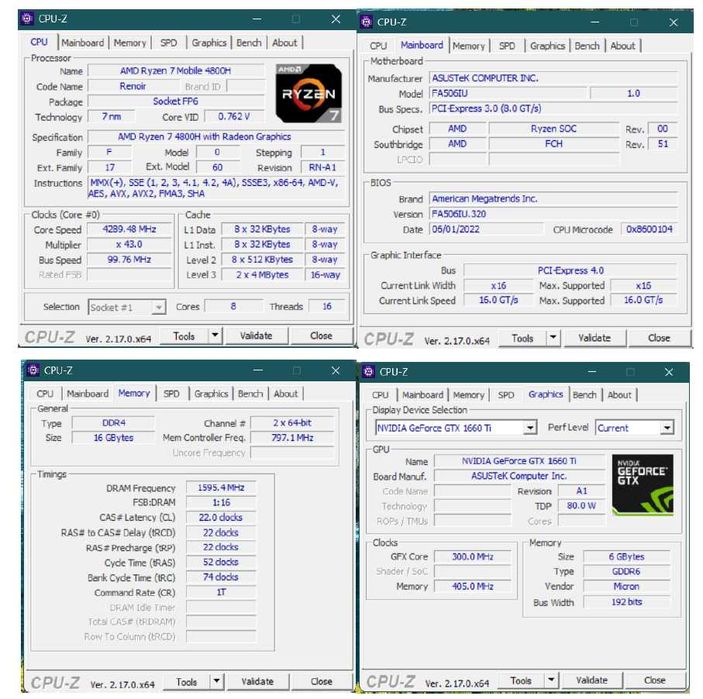Click Tools button in the CPU window
703x699 pixels.
click(184, 336)
